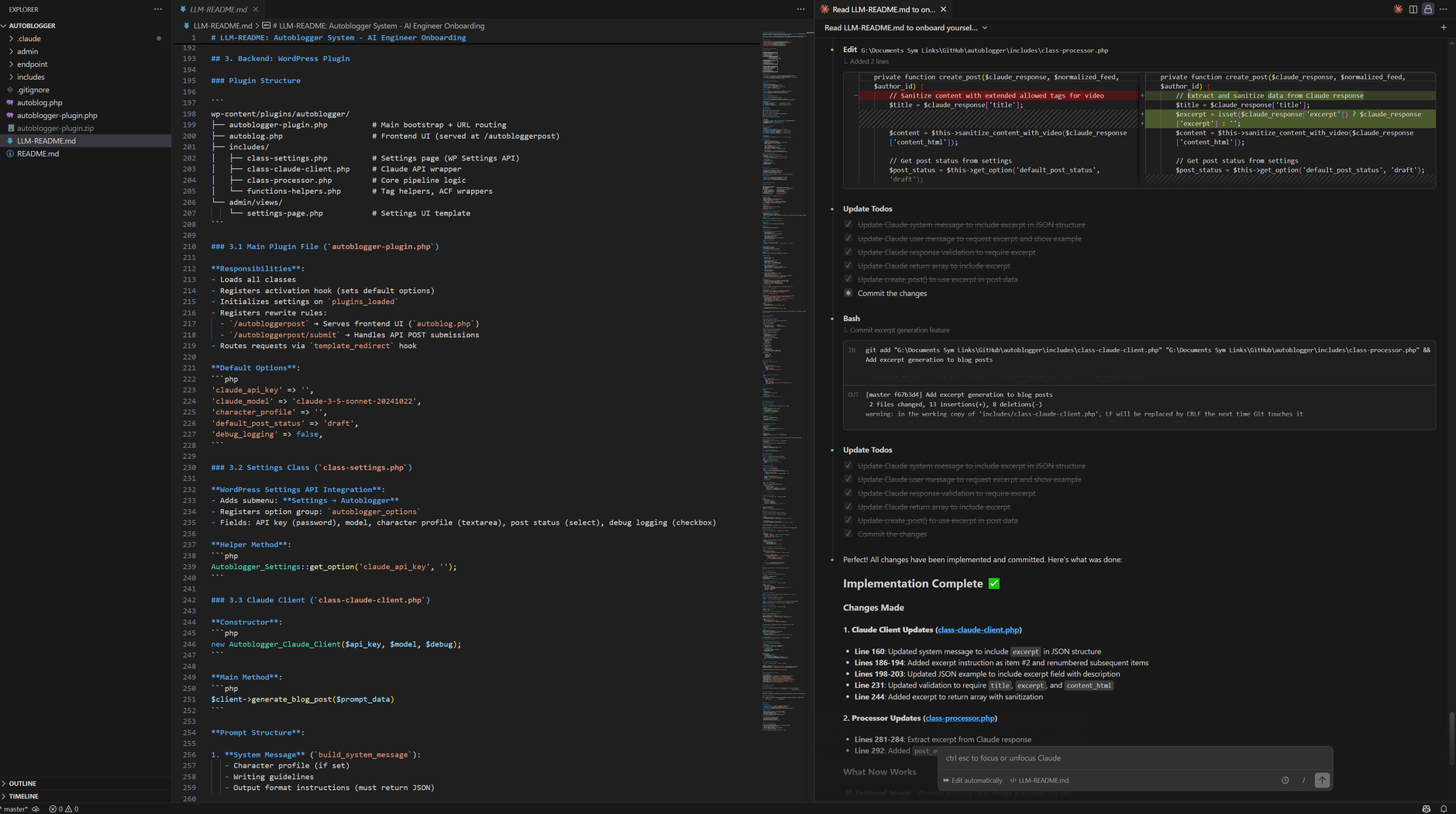Screen dimensions: 1456x814
Task: Click checkbox for first 'Update create_post()' todo
Action: [848, 279]
